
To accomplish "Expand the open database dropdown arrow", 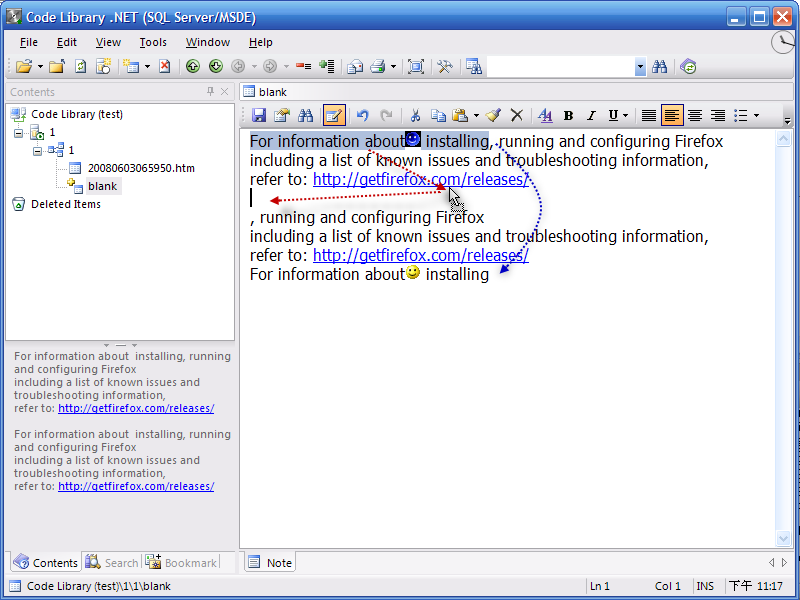I will (40, 67).
